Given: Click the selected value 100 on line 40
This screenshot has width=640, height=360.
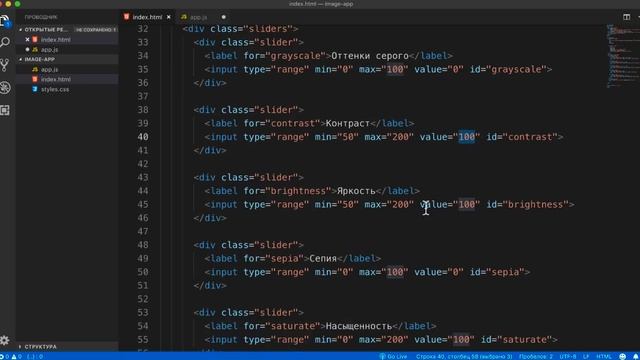Looking at the screenshot, I should tap(467, 137).
